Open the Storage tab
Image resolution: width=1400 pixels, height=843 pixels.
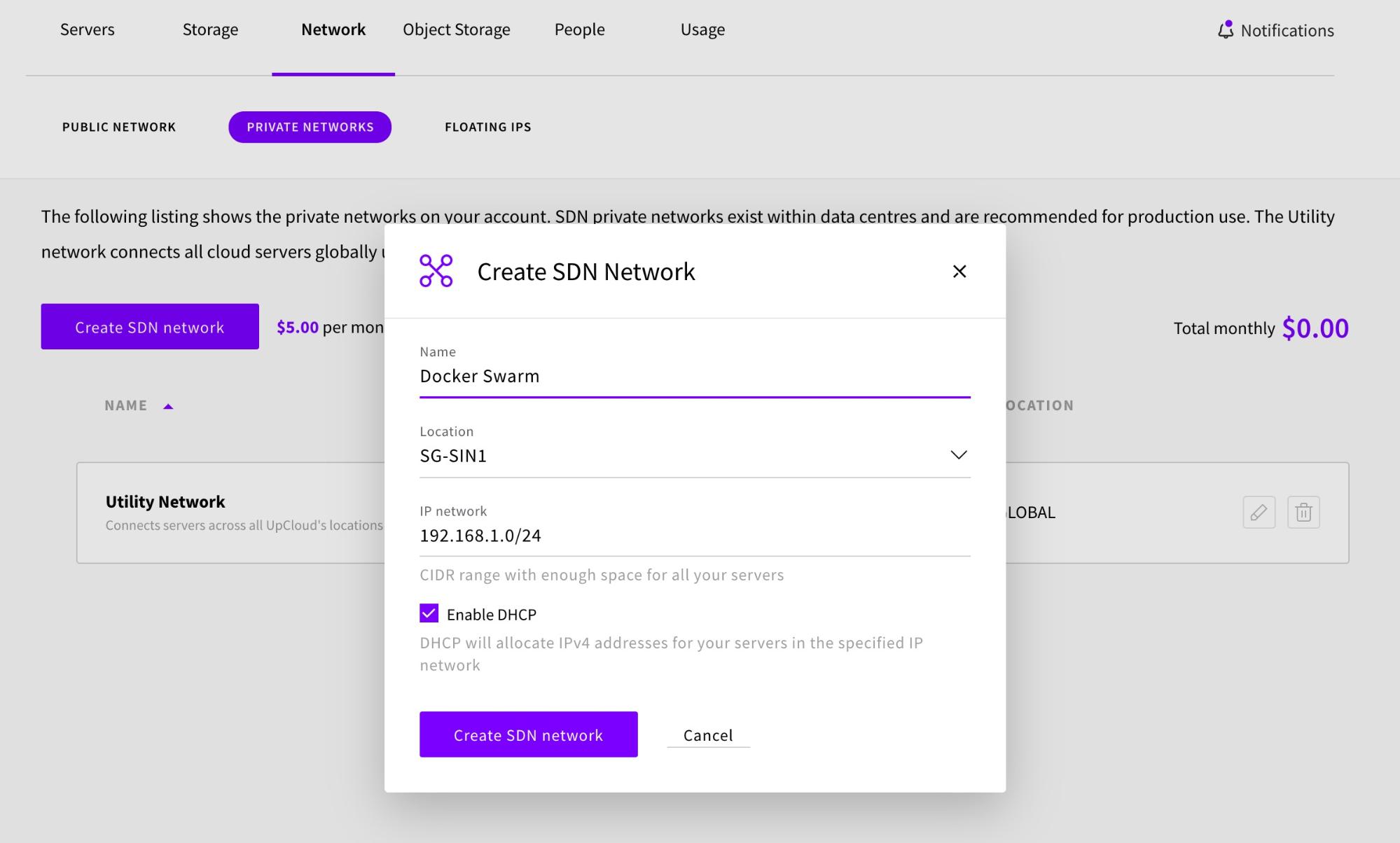pyautogui.click(x=210, y=29)
